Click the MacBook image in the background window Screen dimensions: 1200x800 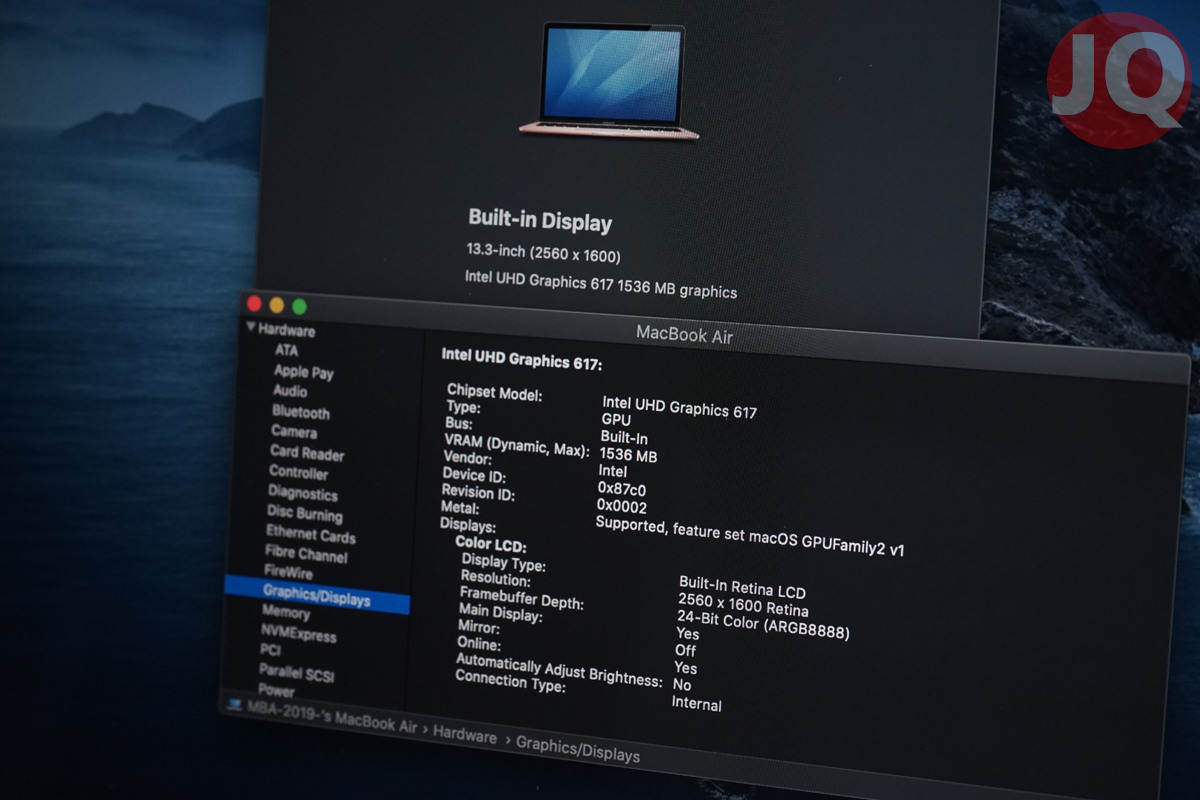609,82
